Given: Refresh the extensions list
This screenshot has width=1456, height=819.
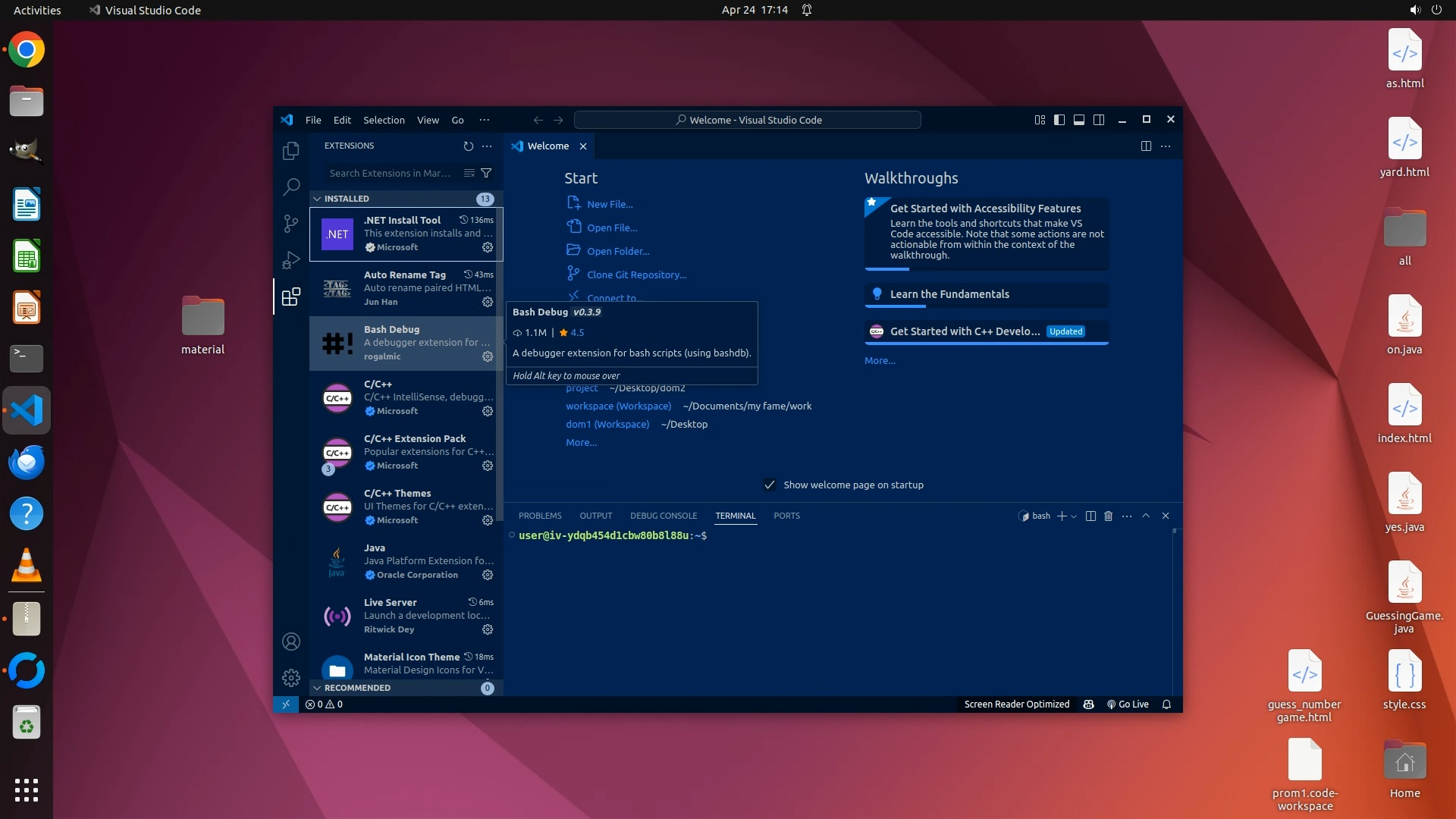Looking at the screenshot, I should click(468, 146).
